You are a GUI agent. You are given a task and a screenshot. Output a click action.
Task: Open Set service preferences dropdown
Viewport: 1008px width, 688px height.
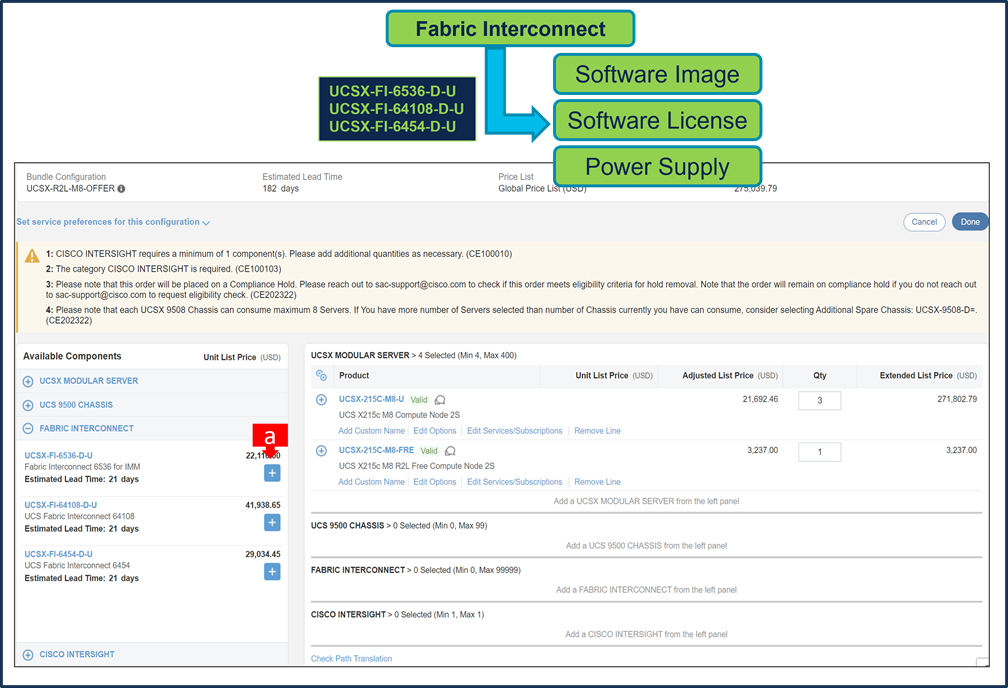(113, 222)
